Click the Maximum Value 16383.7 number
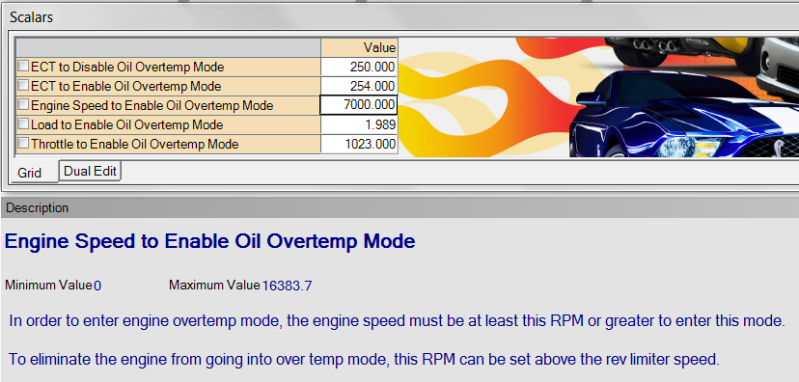 [287, 286]
